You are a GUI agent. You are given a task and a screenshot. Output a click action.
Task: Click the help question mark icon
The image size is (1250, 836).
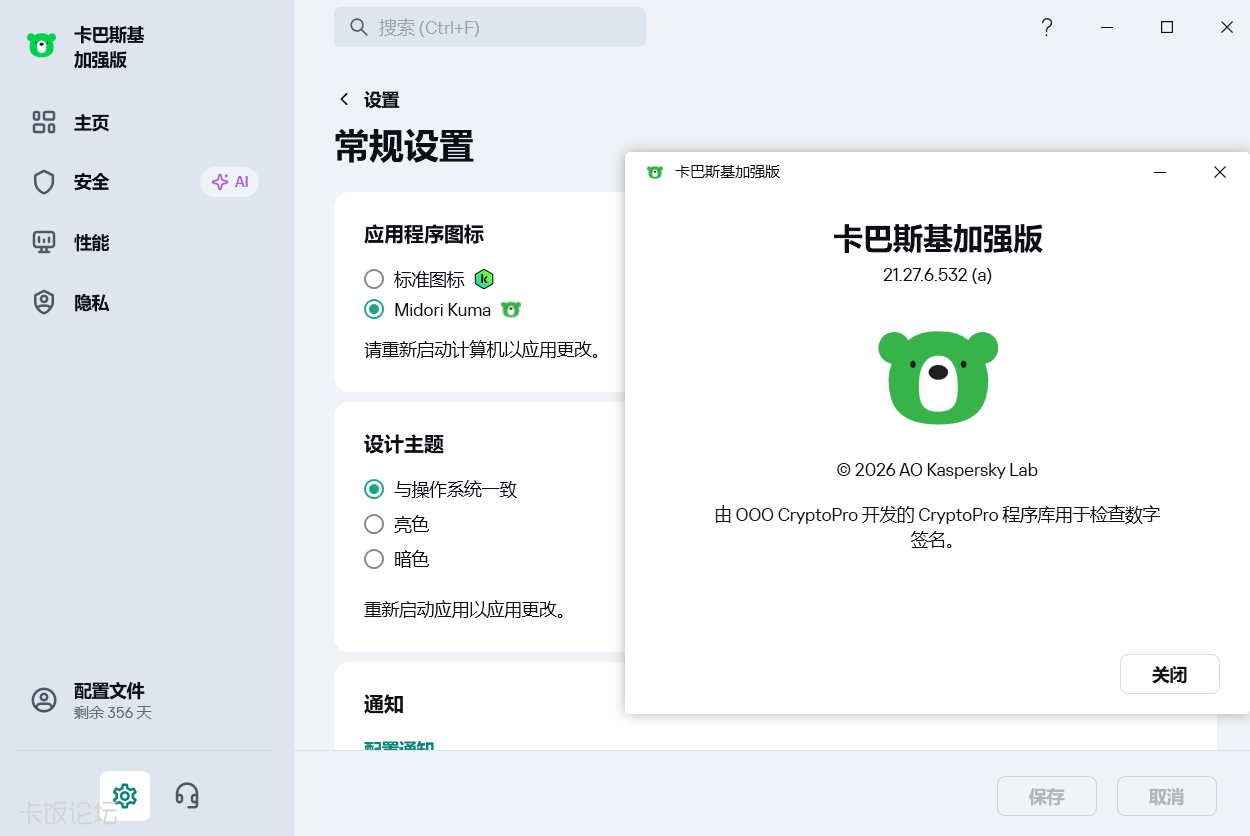click(1047, 27)
